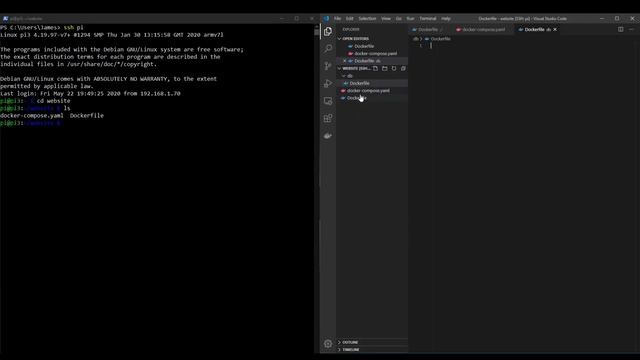Open the Run and Debug view
640x360 pixels.
328,84
